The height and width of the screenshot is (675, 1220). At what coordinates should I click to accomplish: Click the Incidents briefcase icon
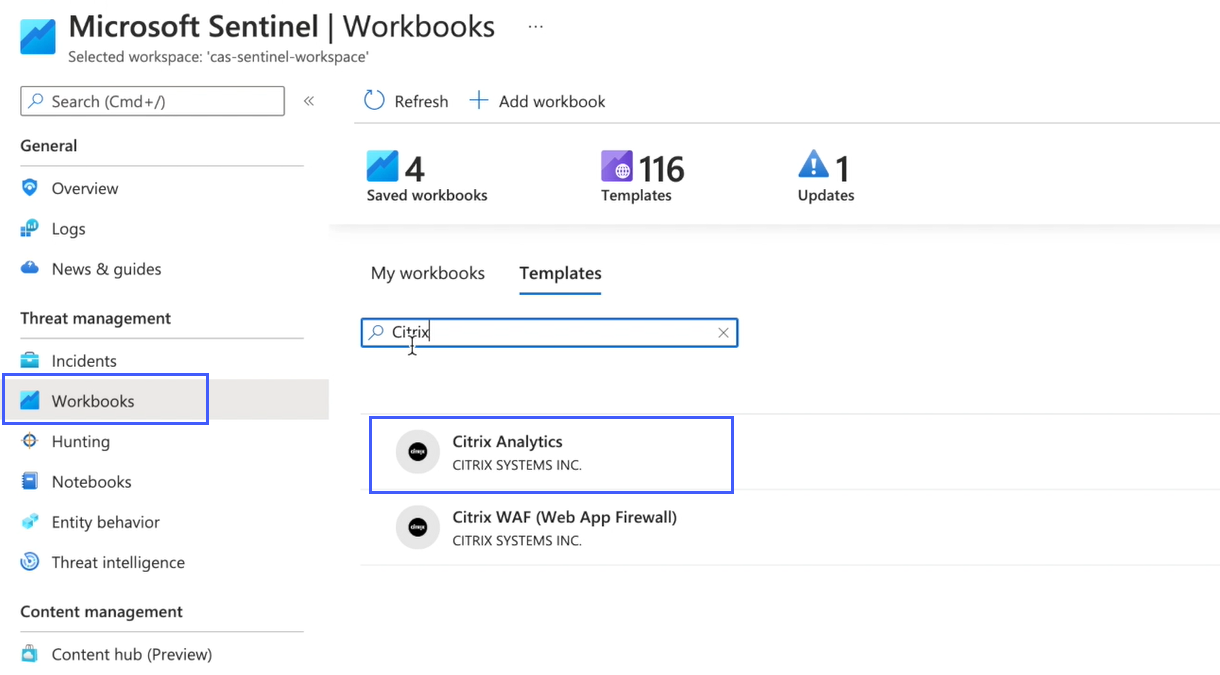click(x=30, y=361)
